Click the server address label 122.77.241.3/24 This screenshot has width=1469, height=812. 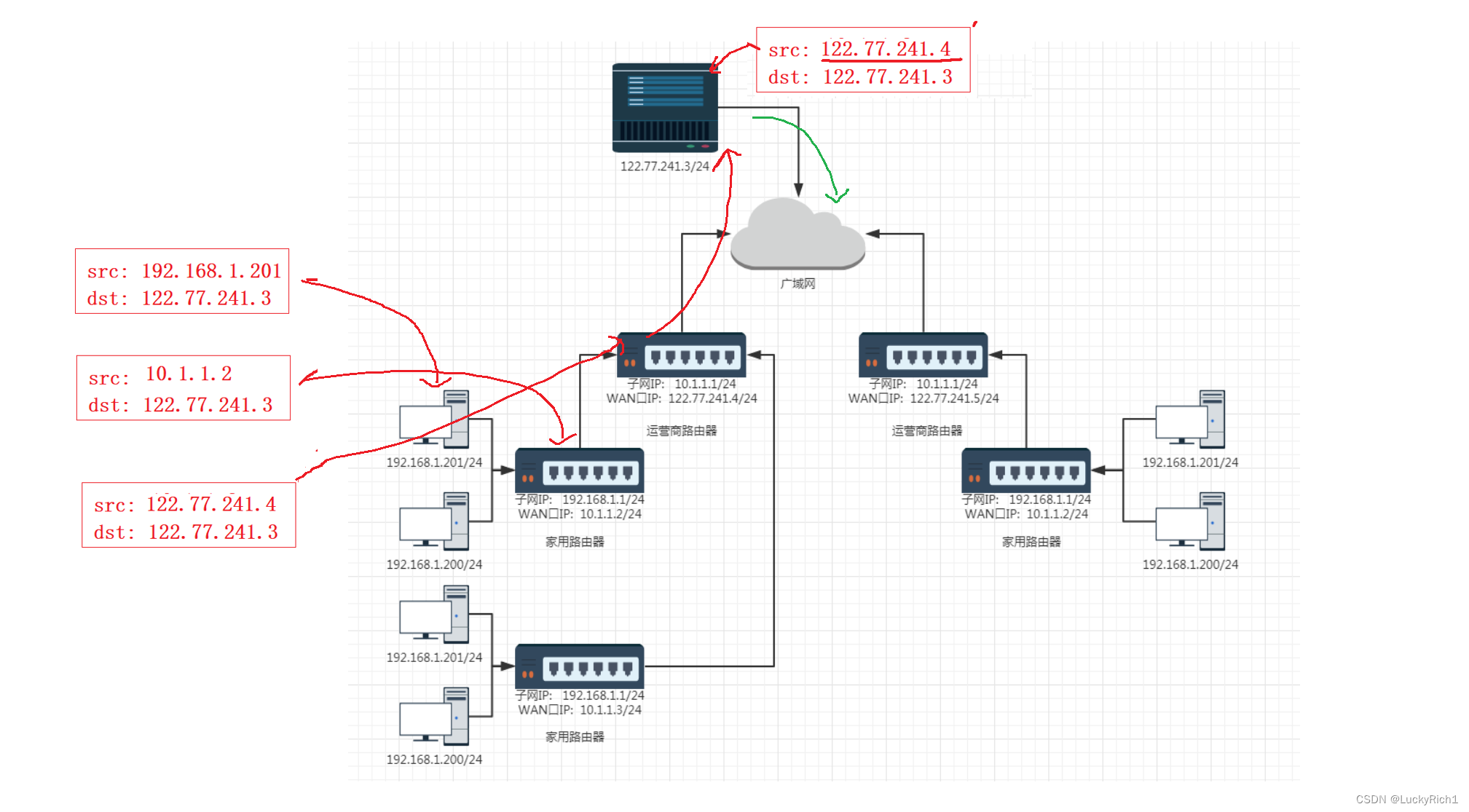click(664, 166)
